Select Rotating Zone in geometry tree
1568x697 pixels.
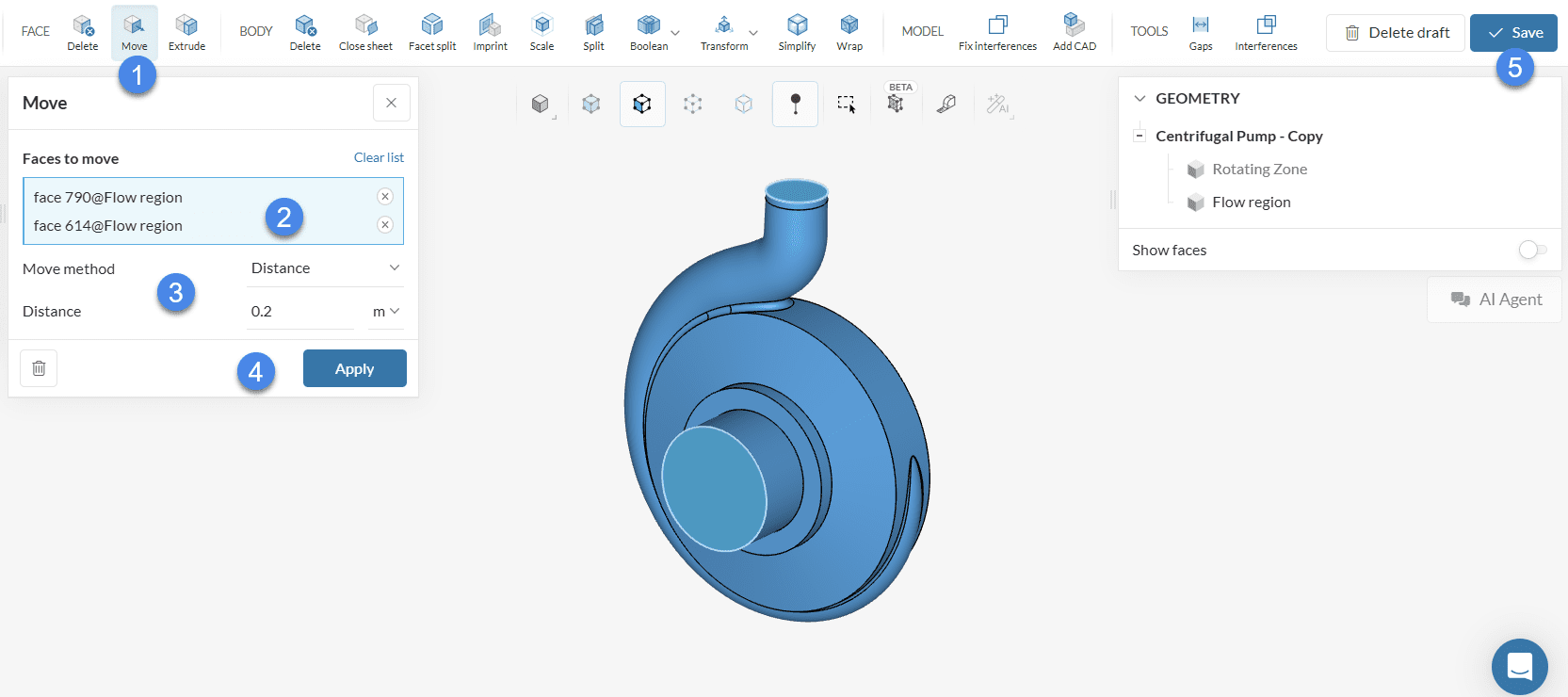[1259, 170]
